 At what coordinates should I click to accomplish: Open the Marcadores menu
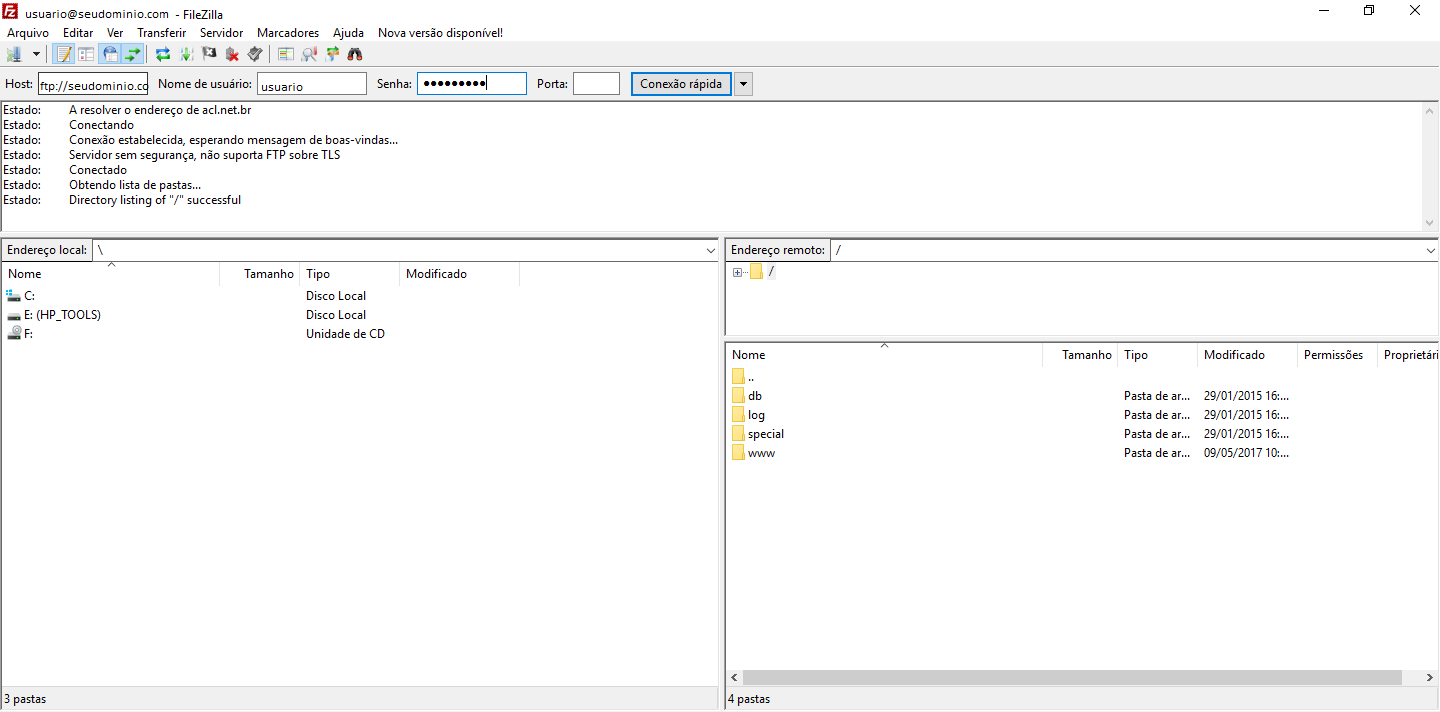[x=288, y=33]
